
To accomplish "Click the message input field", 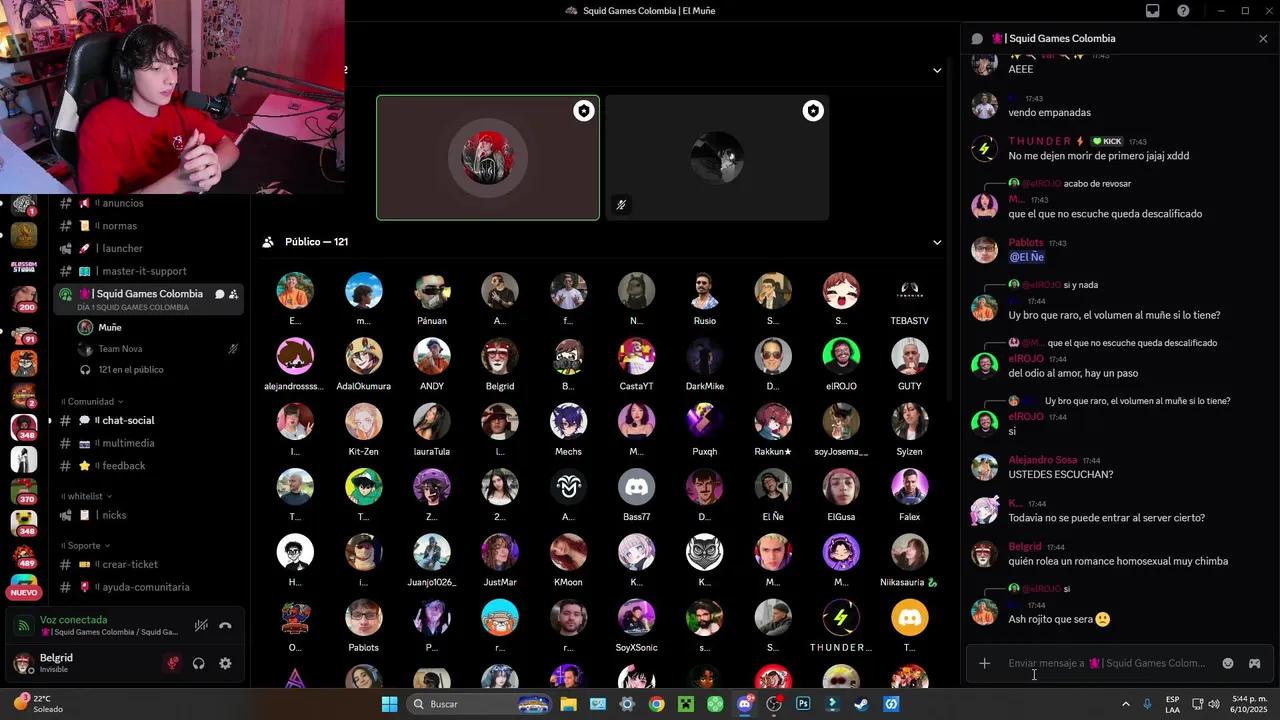I will point(1108,663).
